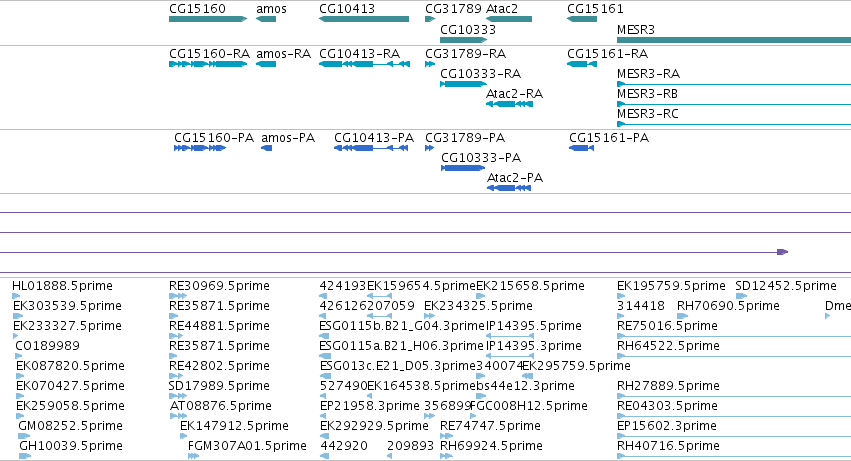Image resolution: width=851 pixels, height=461 pixels.
Task: Select the Atac2-PA protein label
Action: [x=515, y=178]
